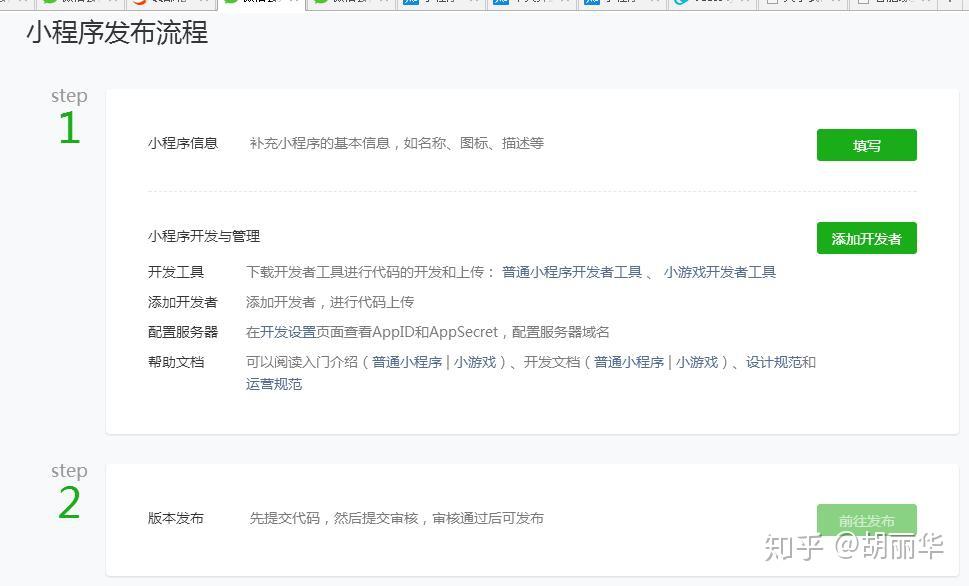Click the 前往发布 button in step 2
Screen dimensions: 969x586
click(x=868, y=519)
